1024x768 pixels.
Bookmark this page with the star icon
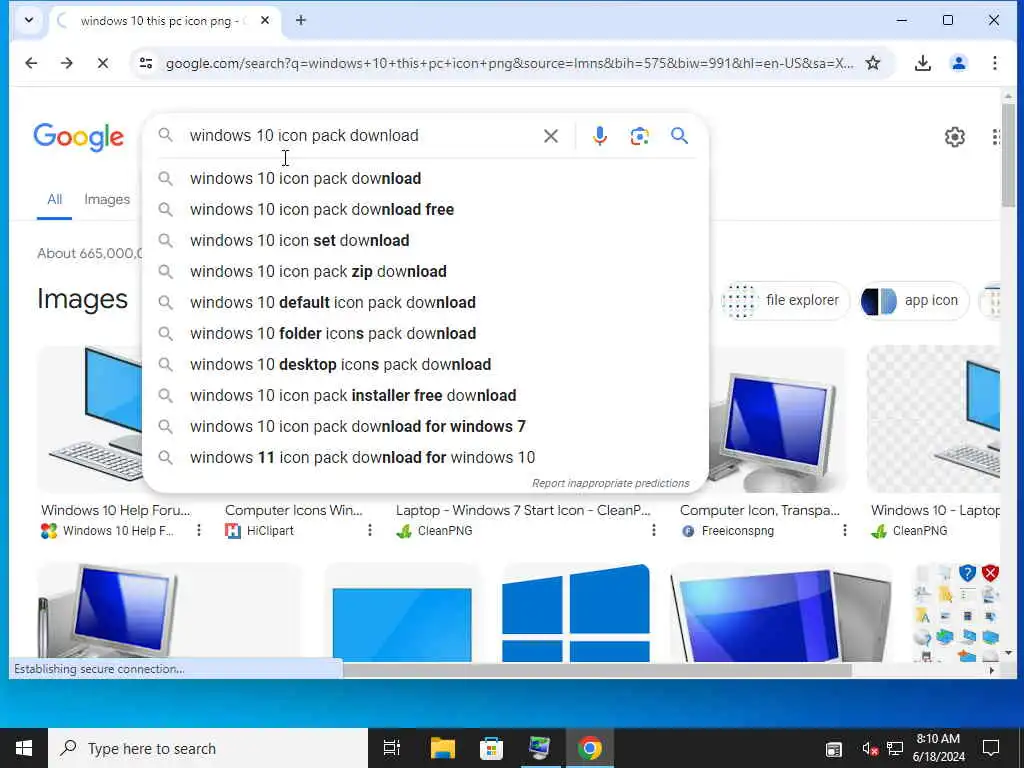click(x=872, y=63)
